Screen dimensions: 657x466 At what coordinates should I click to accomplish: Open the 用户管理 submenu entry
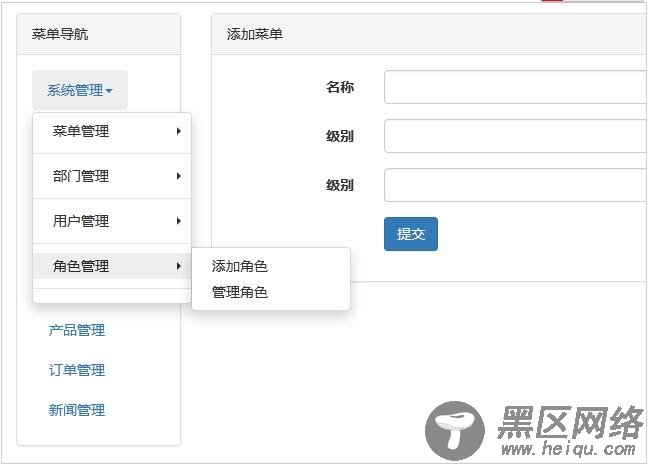[x=112, y=221]
